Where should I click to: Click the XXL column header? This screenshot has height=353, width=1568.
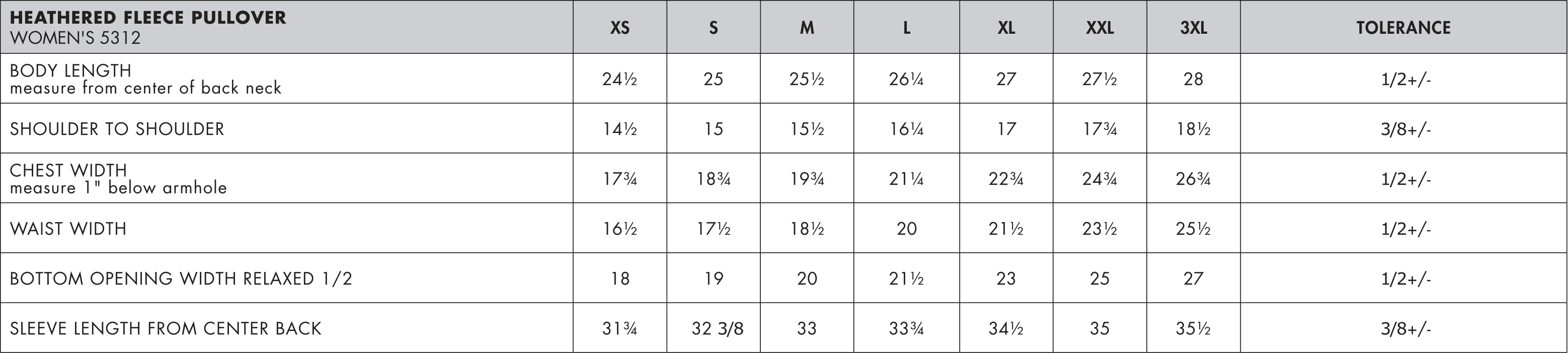click(x=1100, y=27)
